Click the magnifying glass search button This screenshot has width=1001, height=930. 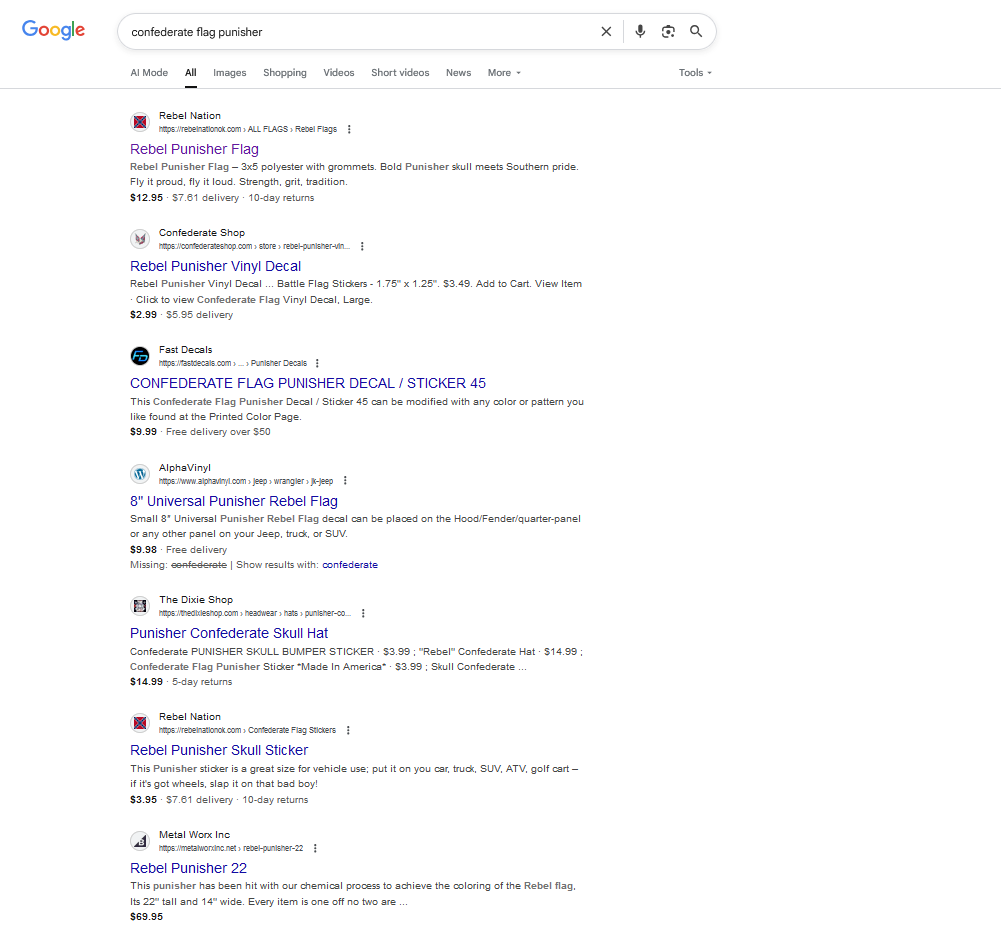[696, 31]
